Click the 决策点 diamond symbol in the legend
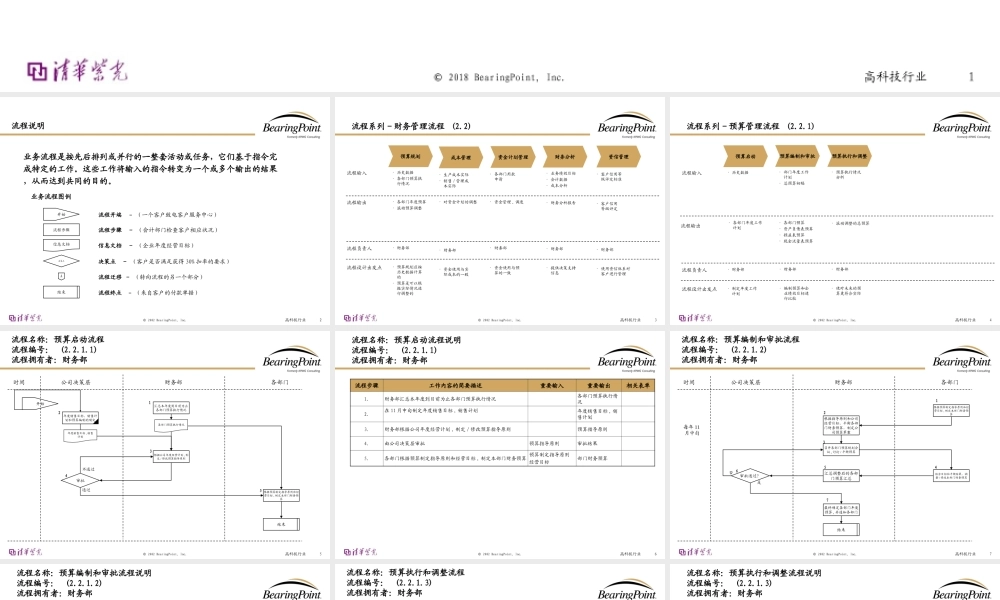This screenshot has width=1000, height=600. tap(61, 260)
